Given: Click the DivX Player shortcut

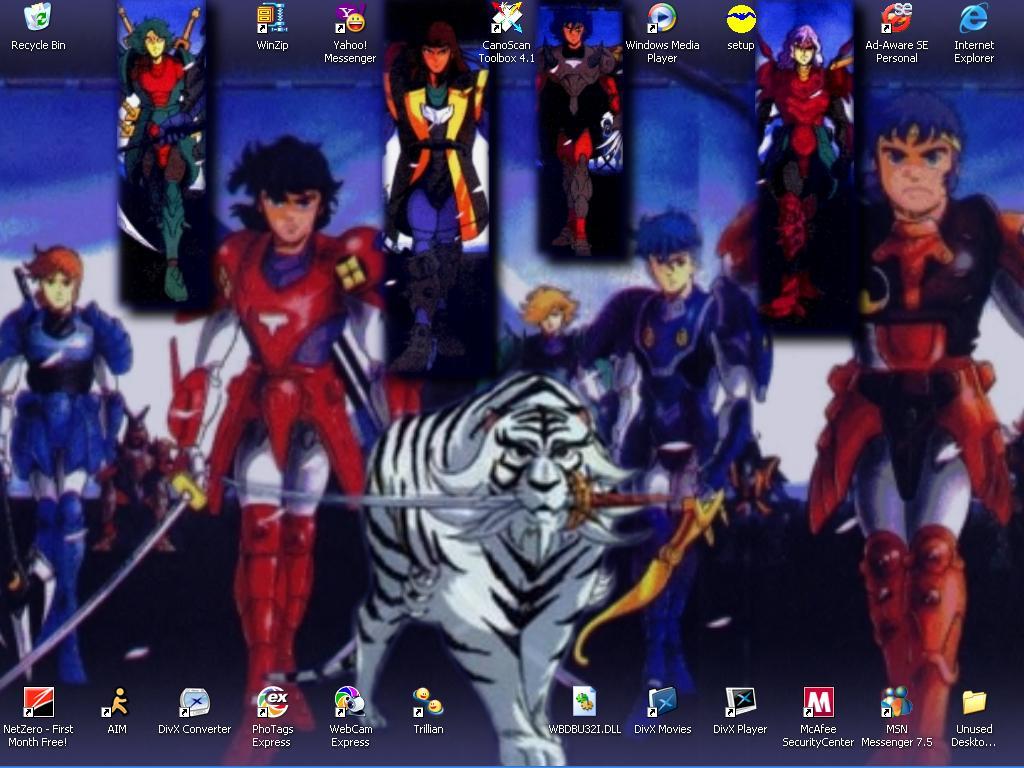Looking at the screenshot, I should coord(740,702).
